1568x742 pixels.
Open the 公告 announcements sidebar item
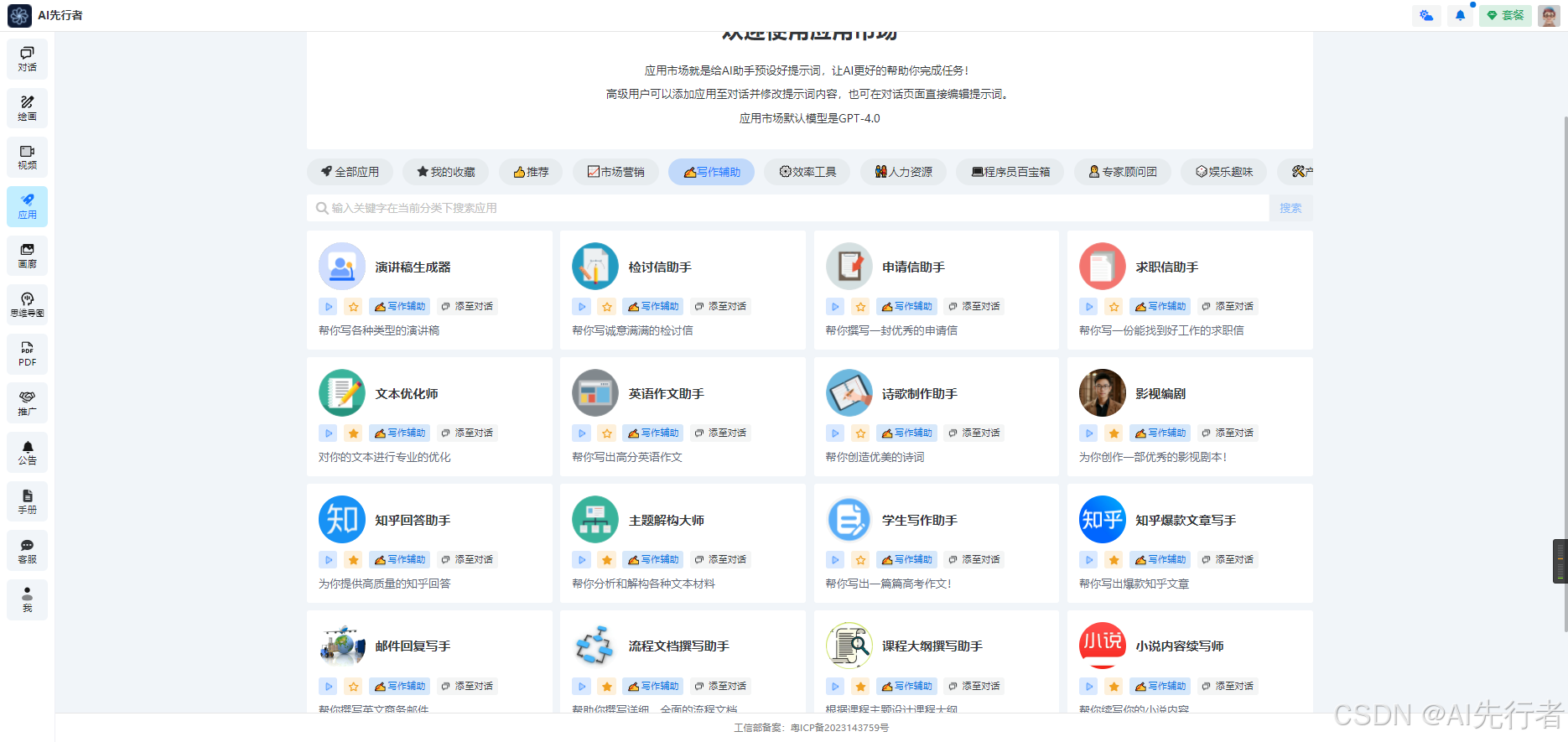coord(27,452)
